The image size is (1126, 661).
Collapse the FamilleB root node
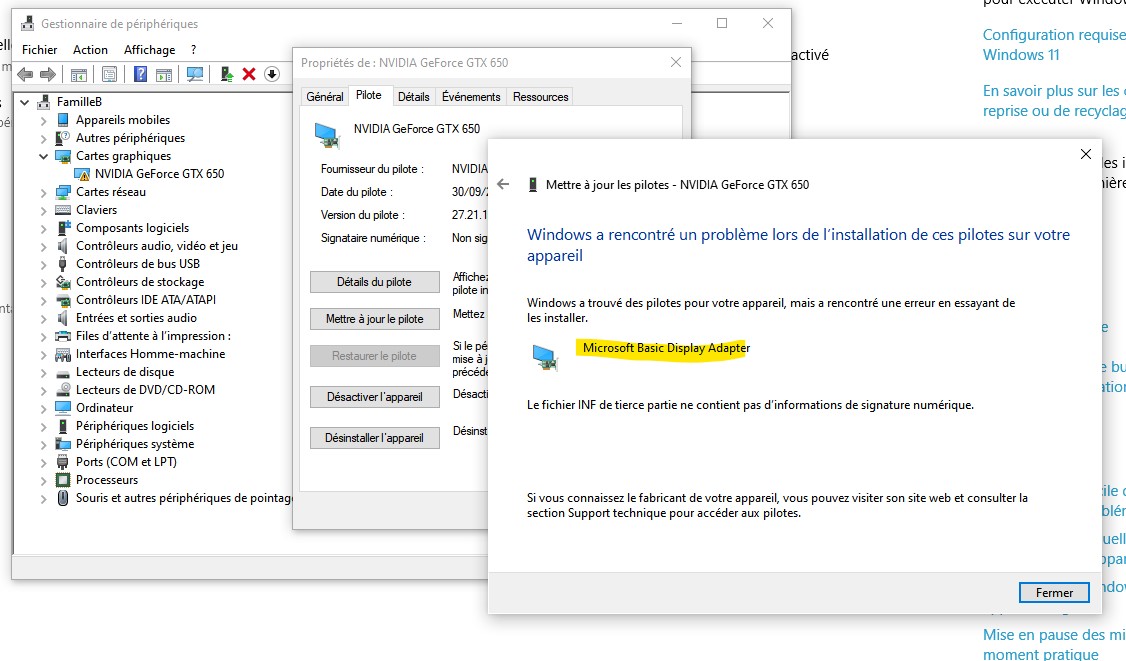click(x=25, y=102)
